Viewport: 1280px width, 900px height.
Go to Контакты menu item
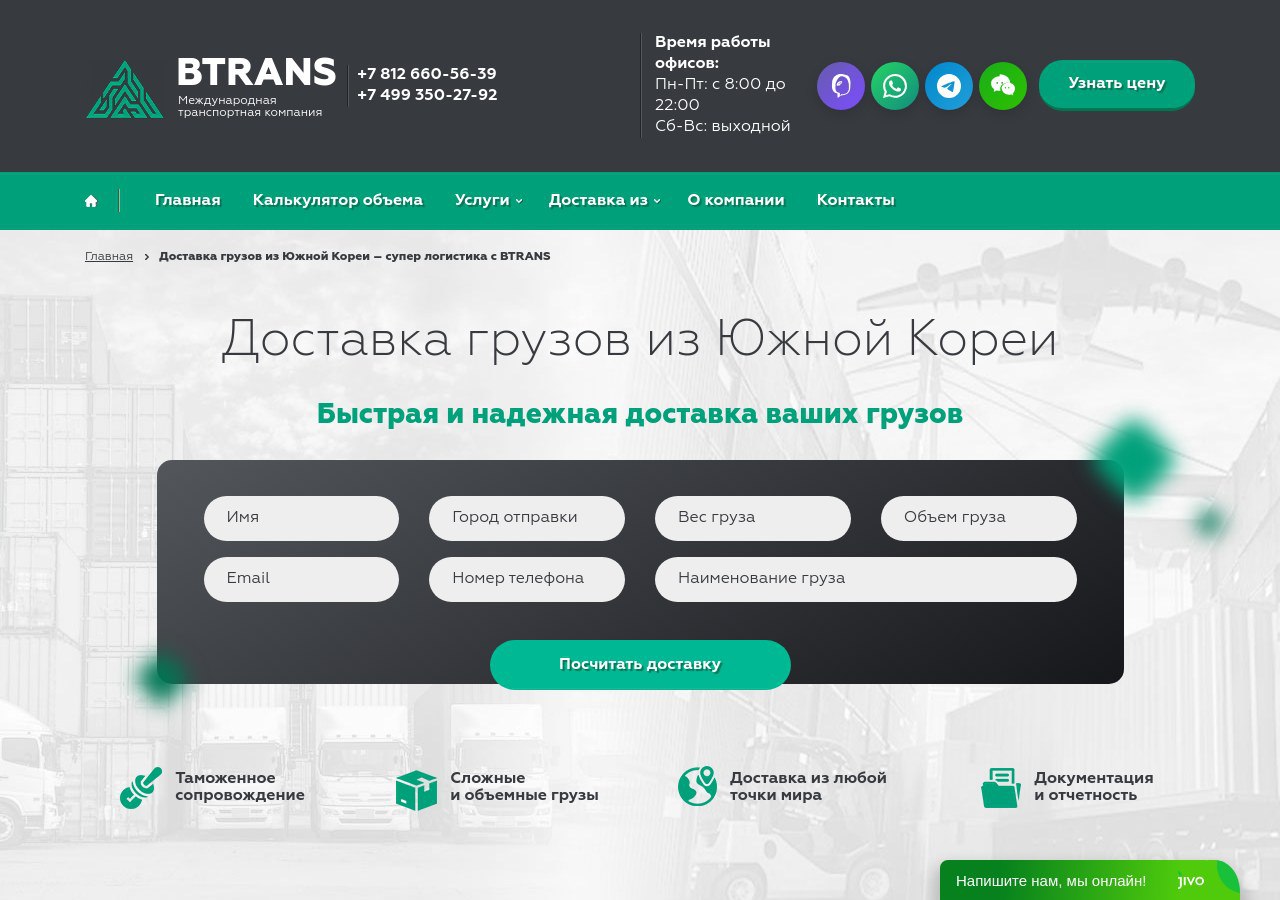tap(855, 200)
